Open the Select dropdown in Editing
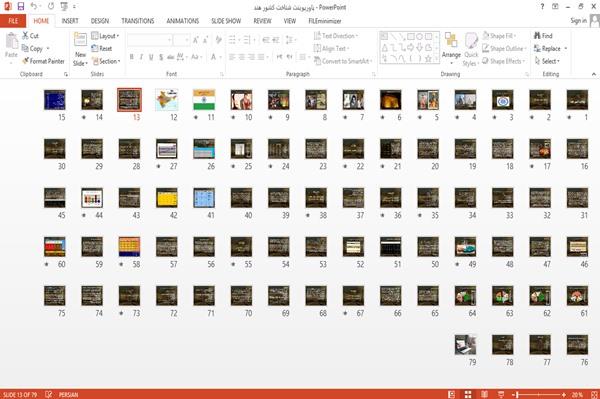Viewport: 600px width, 399px height. click(x=547, y=61)
